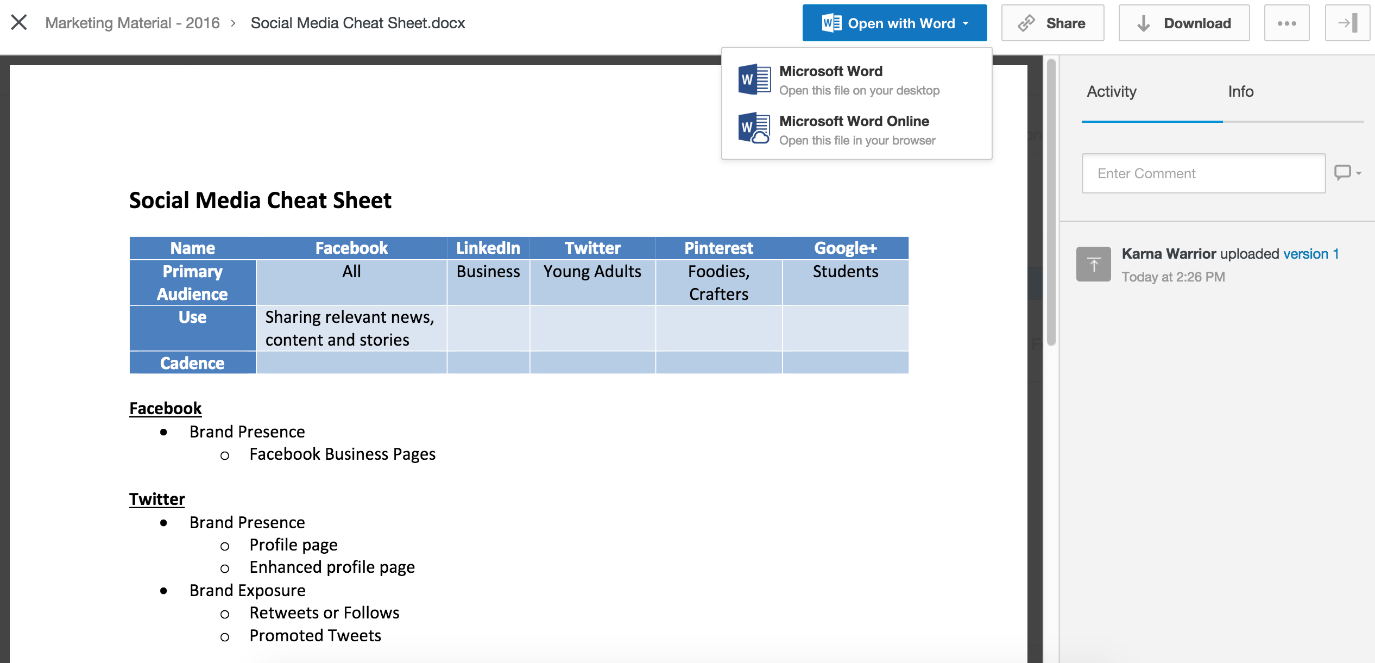Click the Share button
The height and width of the screenshot is (663, 1375).
[1052, 23]
